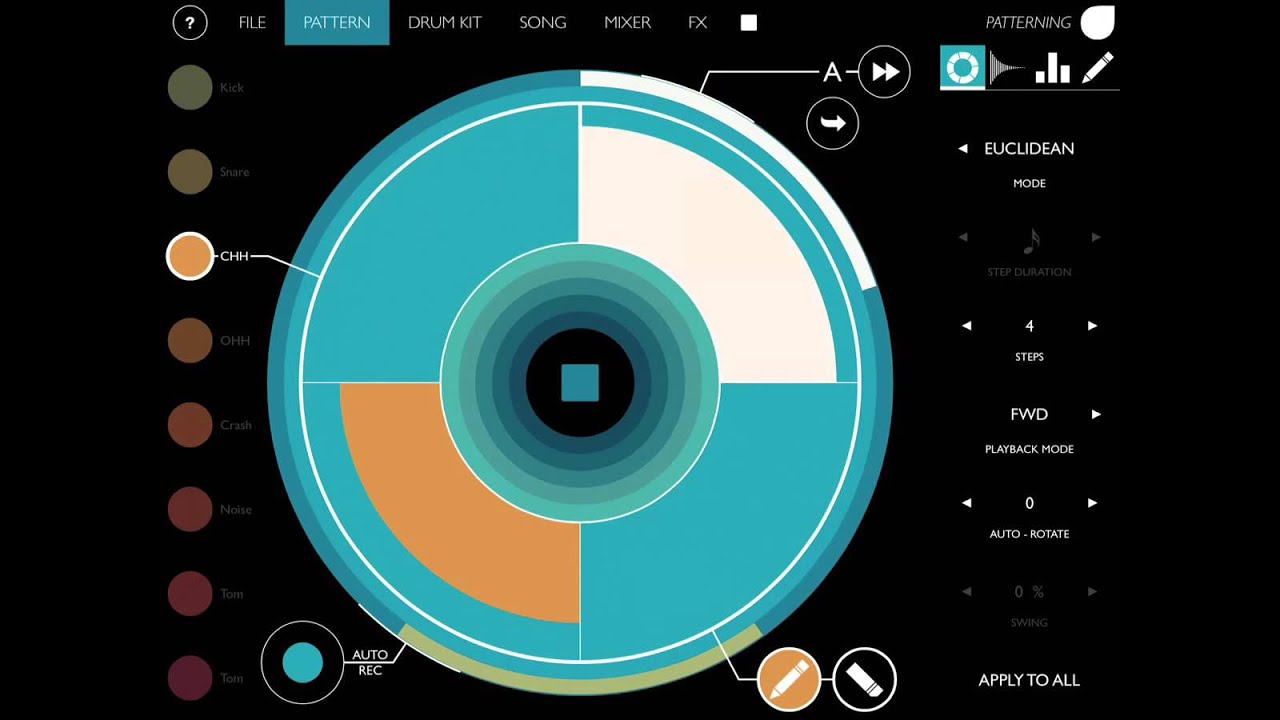
Task: Select the CHH track circle
Action: click(190, 256)
